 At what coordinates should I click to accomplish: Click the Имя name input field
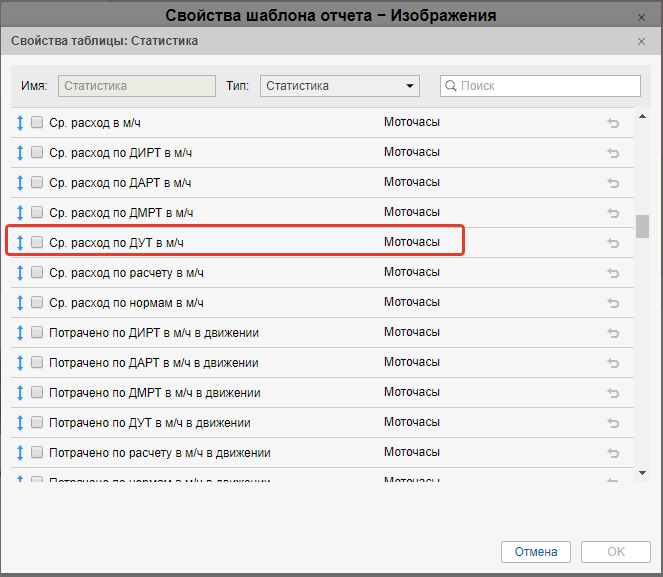[137, 86]
